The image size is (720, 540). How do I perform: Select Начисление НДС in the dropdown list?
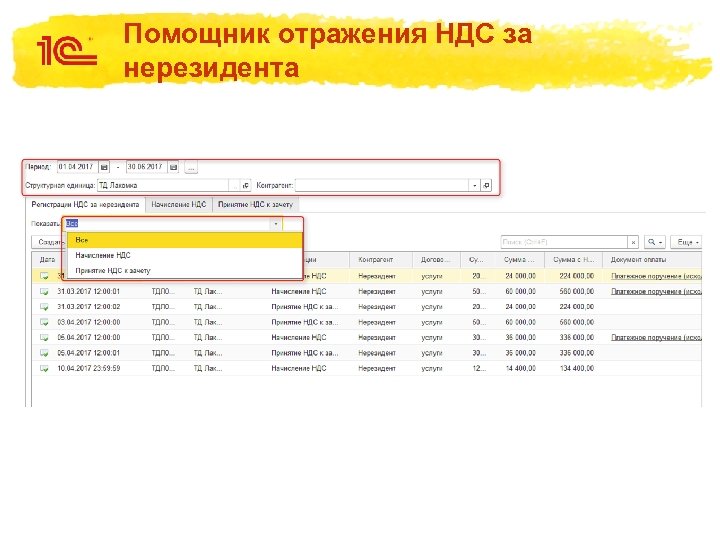click(185, 255)
